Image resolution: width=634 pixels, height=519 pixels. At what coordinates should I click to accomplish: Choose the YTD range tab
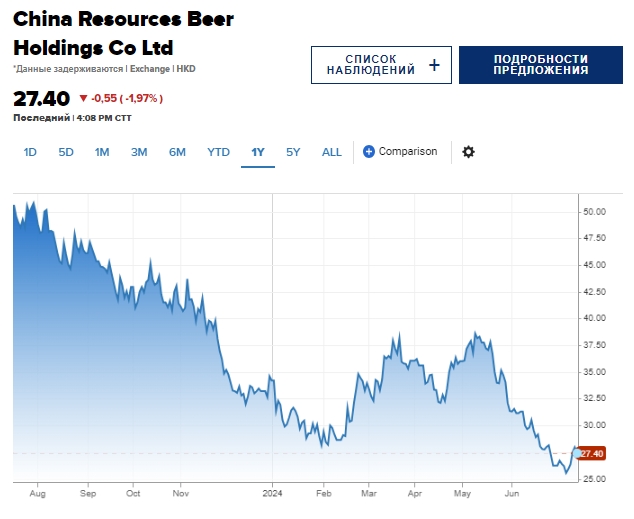[x=218, y=152]
